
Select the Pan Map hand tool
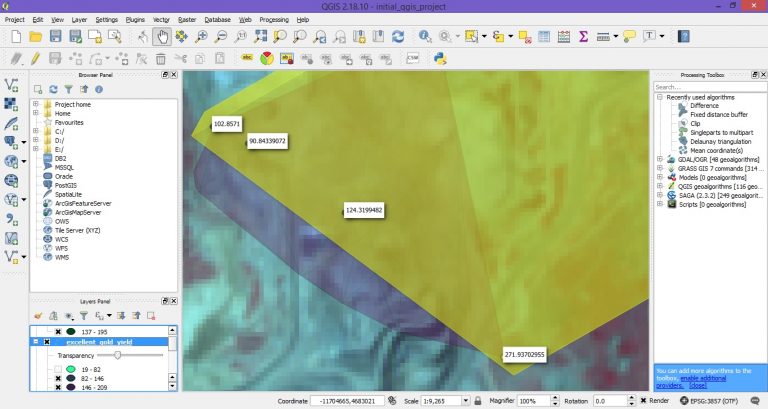pos(162,36)
